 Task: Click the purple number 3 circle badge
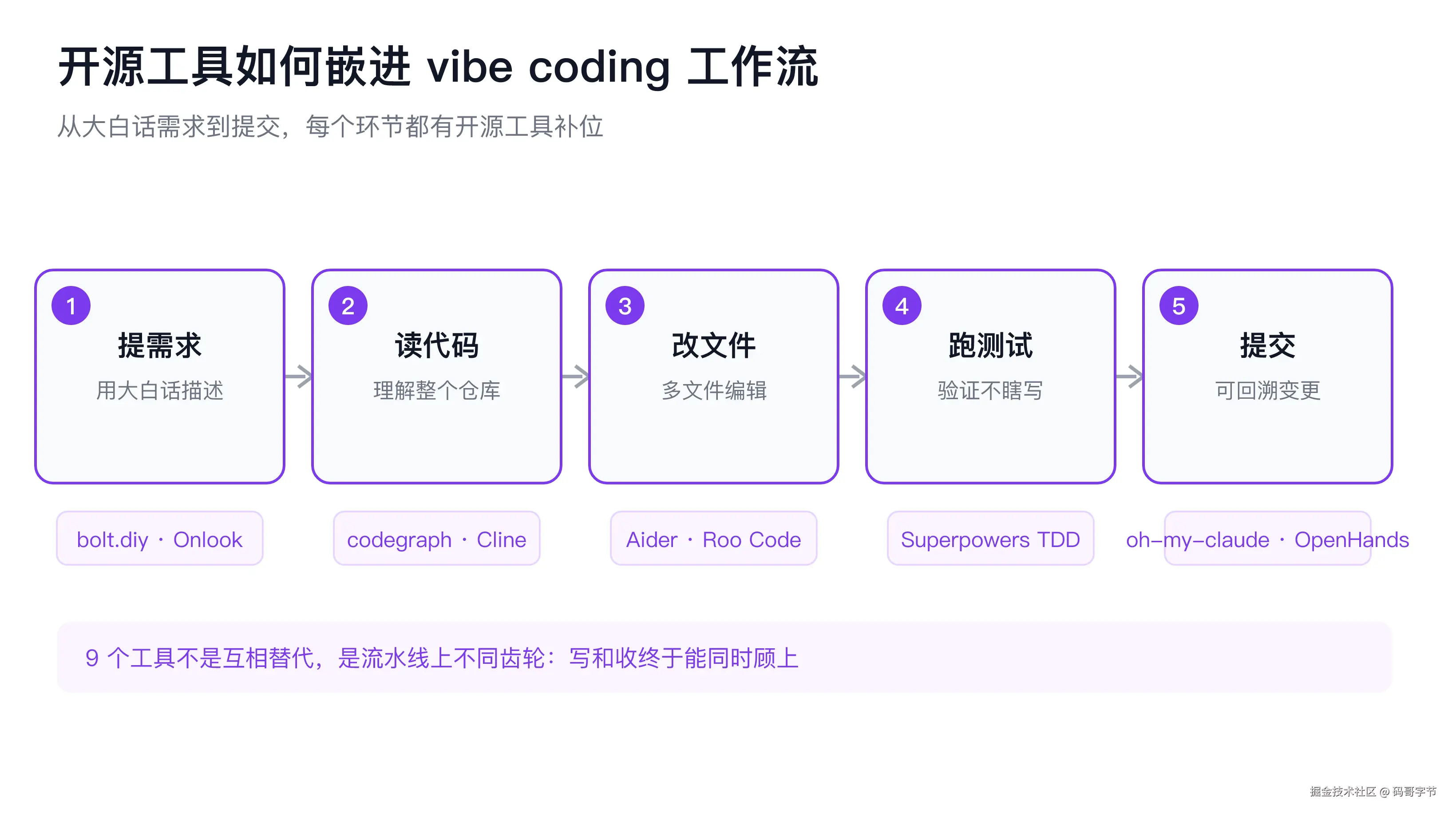[625, 306]
